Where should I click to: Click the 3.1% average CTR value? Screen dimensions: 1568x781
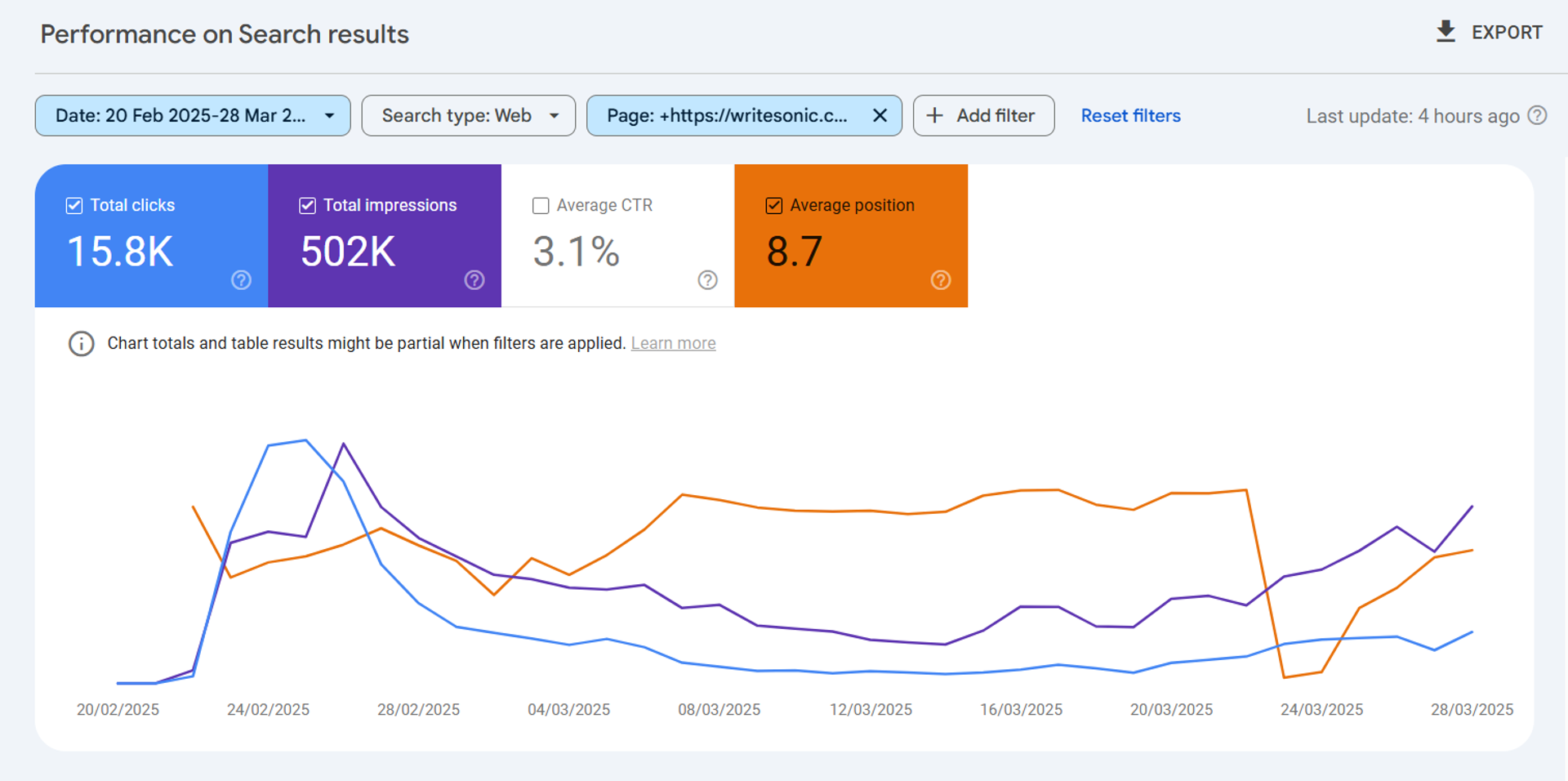click(577, 251)
